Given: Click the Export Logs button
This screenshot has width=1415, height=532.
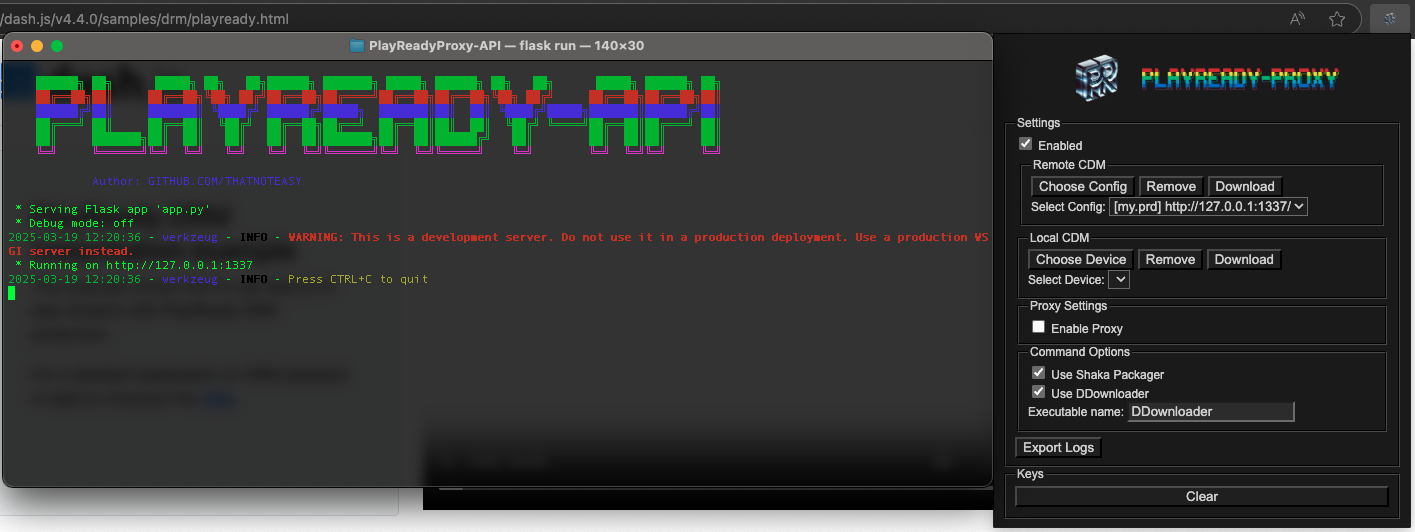Looking at the screenshot, I should point(1058,447).
